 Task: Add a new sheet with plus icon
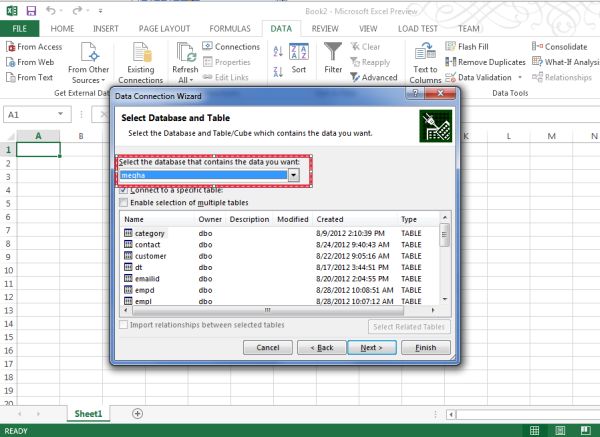(x=137, y=414)
